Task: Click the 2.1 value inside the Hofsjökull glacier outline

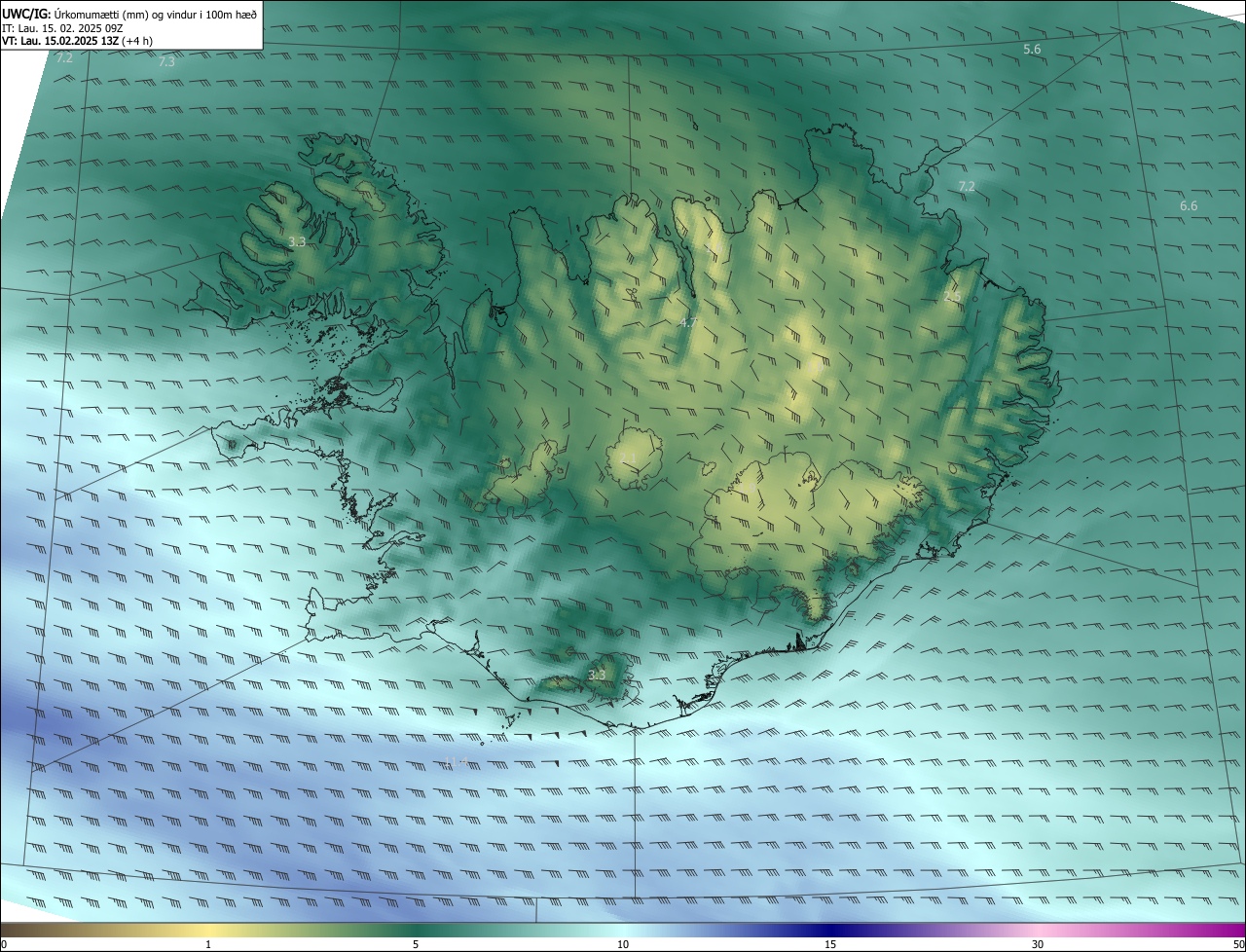Action: tap(628, 458)
